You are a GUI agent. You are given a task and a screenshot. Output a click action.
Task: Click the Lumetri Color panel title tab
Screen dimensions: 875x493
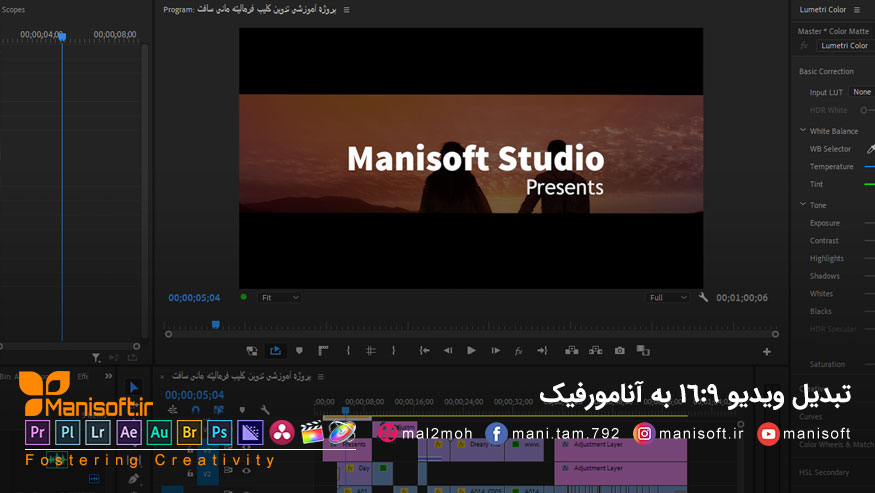[823, 9]
